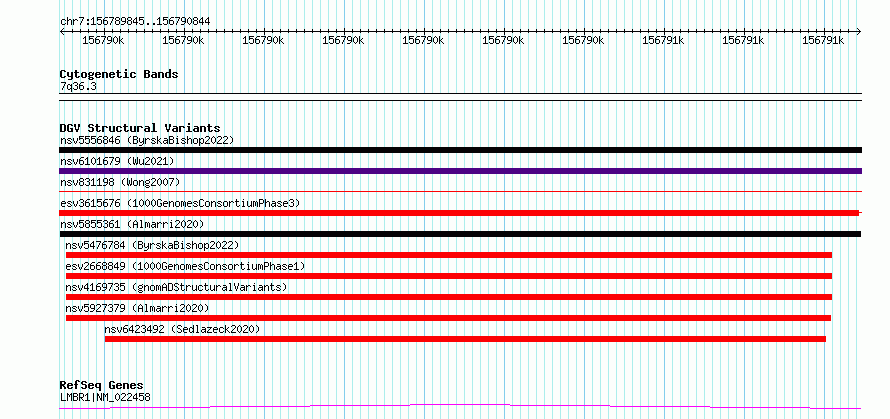Select the black nsv5855361 variant bar

point(460,234)
